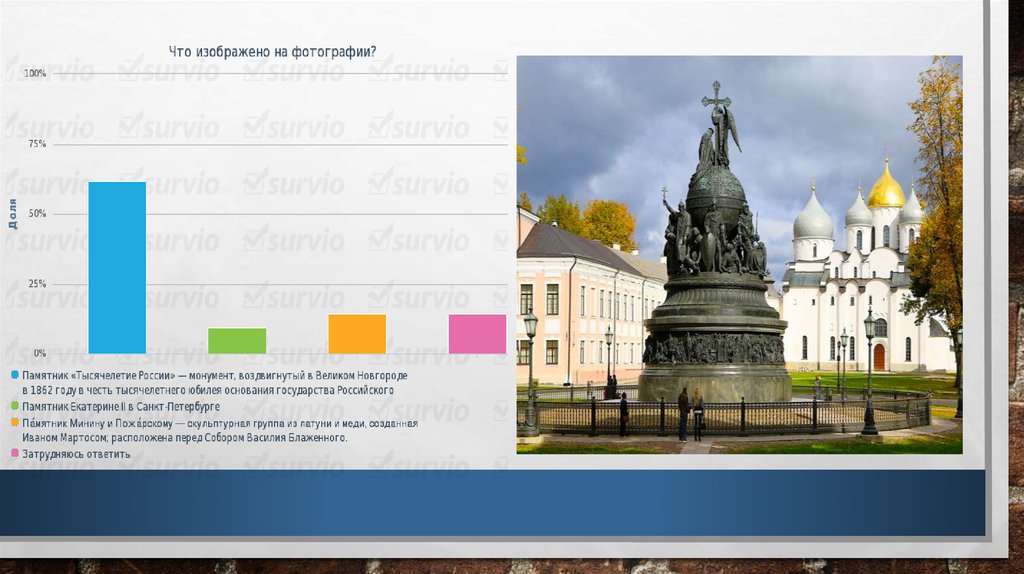Select the short green chart bar

click(237, 341)
